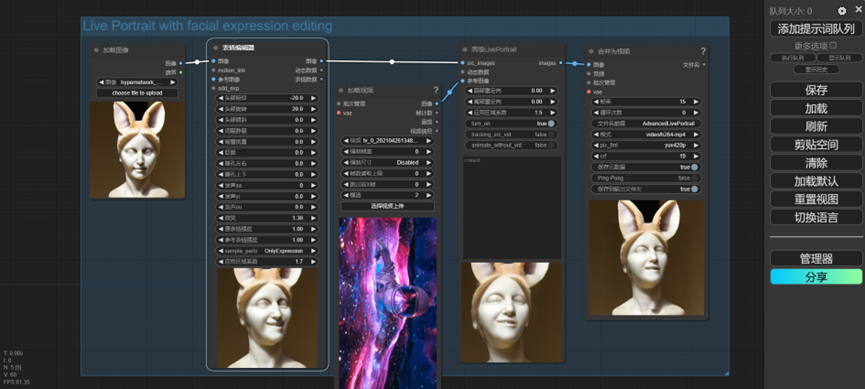Click the 添加提示词队列 queue prompt button

coord(816,29)
